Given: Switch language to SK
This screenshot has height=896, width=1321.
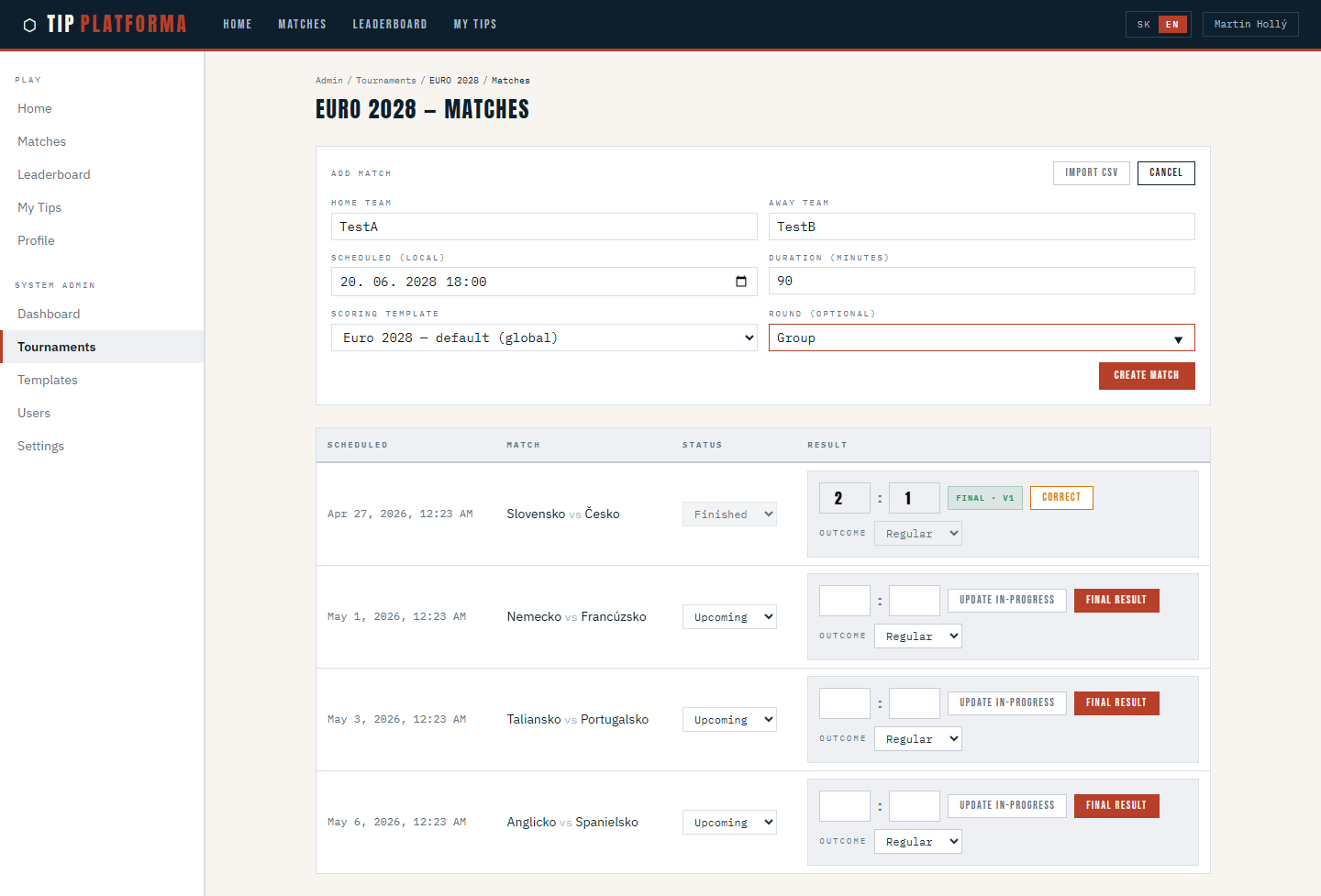Looking at the screenshot, I should coord(1143,25).
